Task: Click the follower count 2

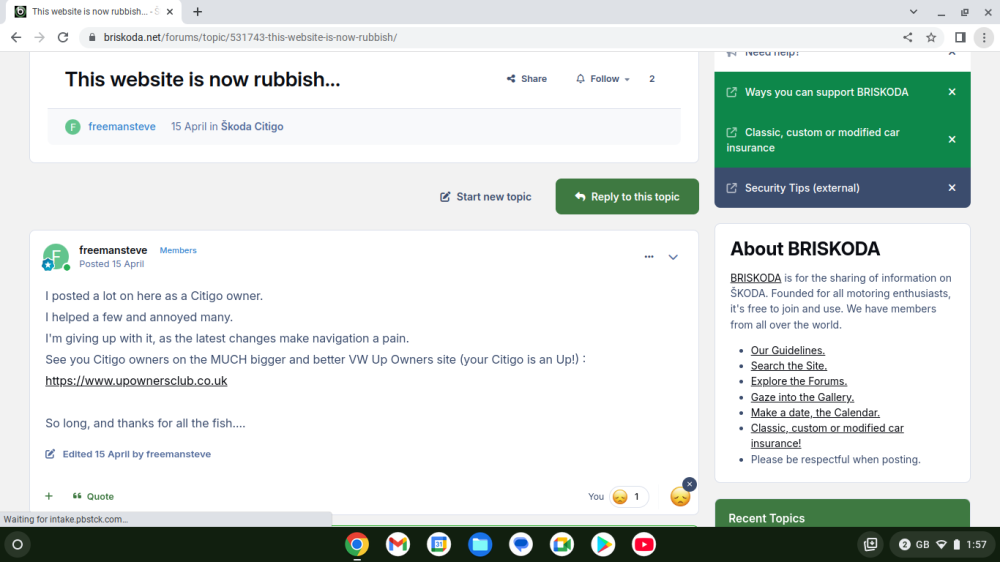Action: [652, 78]
